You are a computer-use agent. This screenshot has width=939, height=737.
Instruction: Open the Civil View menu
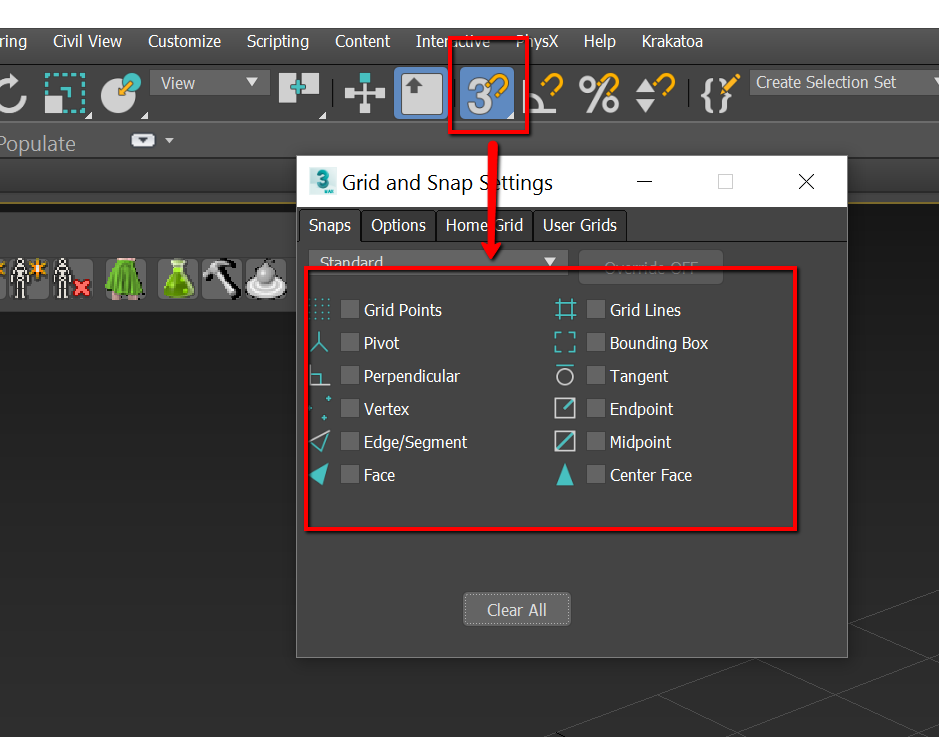tap(87, 41)
